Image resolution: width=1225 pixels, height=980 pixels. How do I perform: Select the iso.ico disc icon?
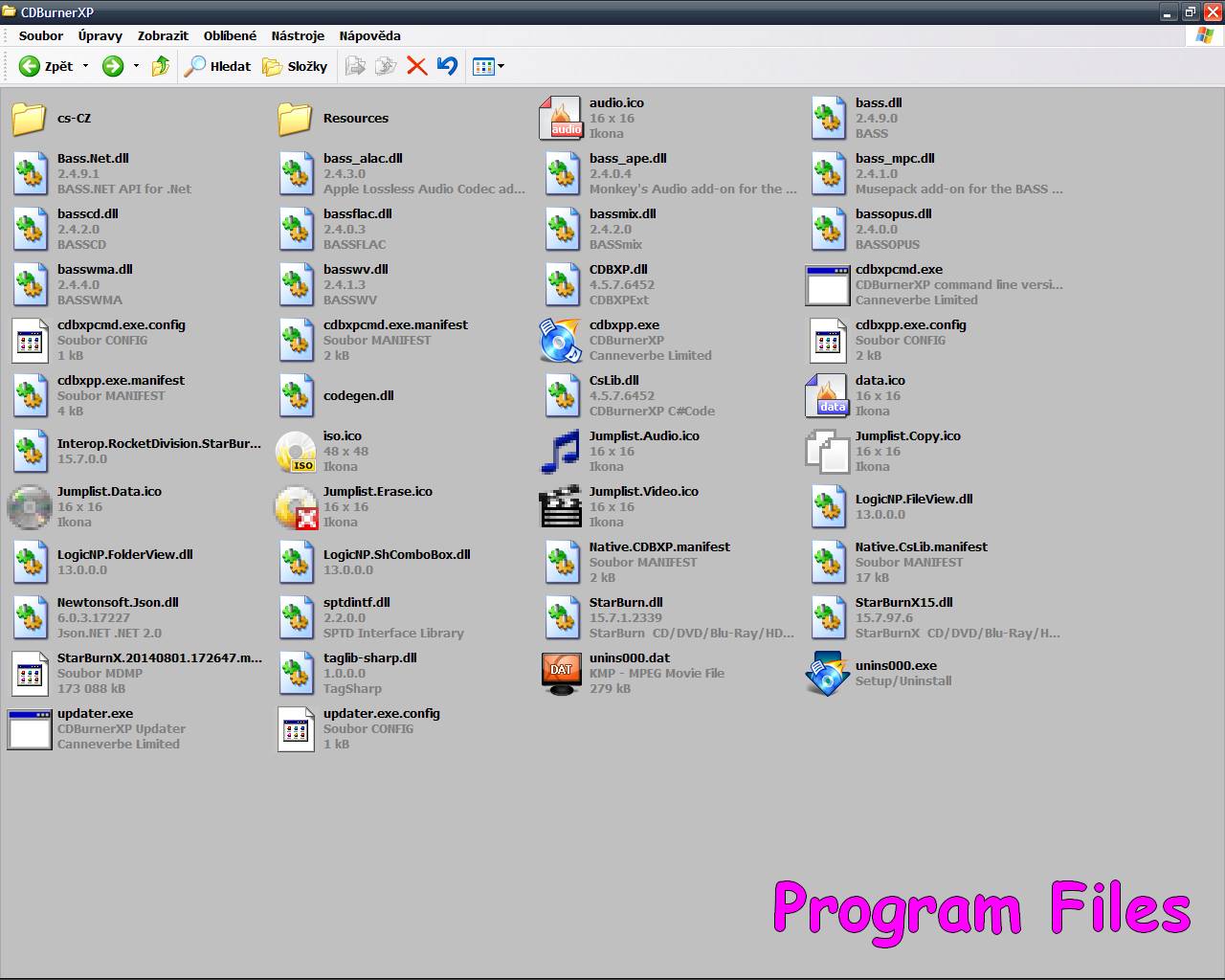pyautogui.click(x=296, y=451)
